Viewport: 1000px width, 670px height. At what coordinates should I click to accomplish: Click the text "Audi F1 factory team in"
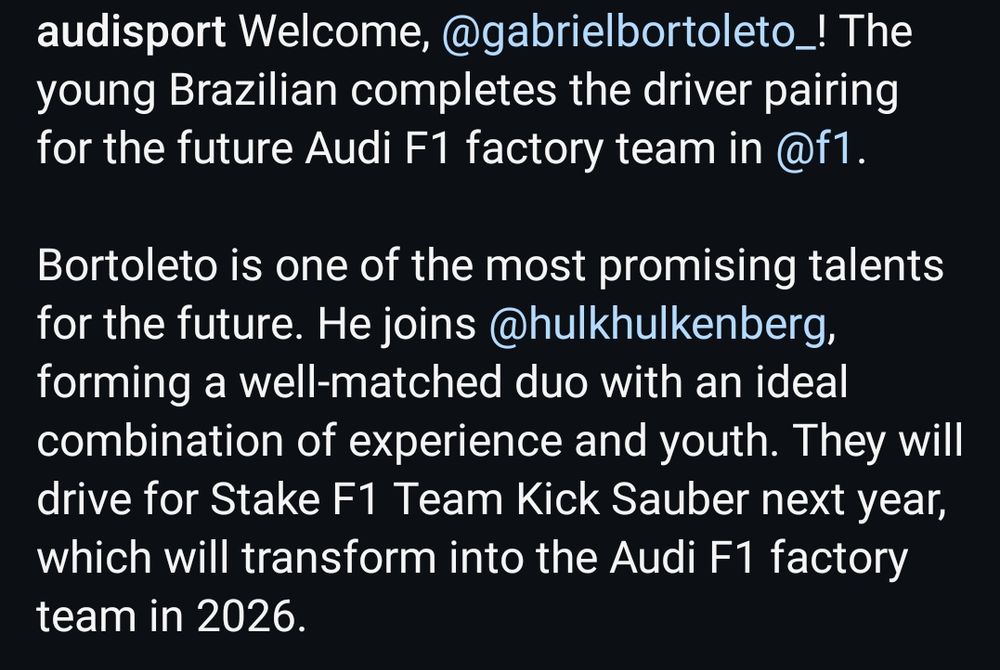(534, 149)
